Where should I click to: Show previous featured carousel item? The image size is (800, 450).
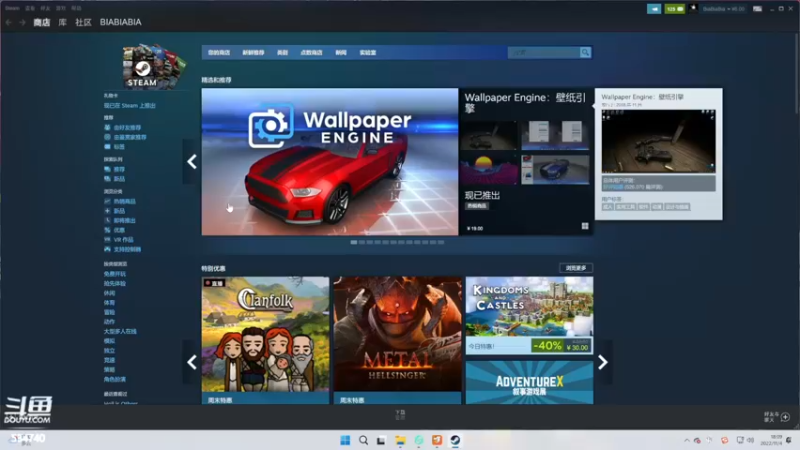tap(192, 162)
